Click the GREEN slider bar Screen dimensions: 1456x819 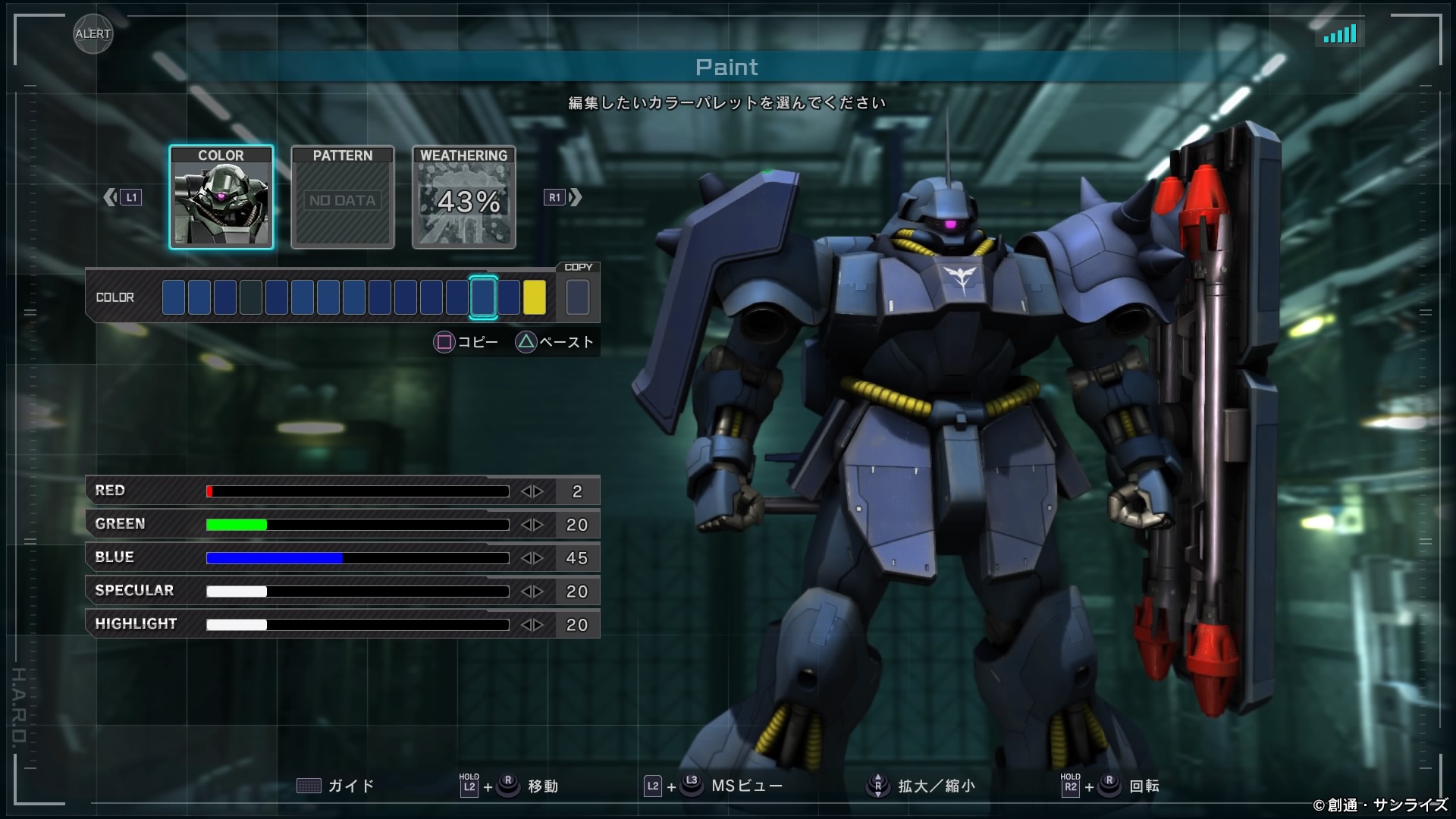pos(357,525)
